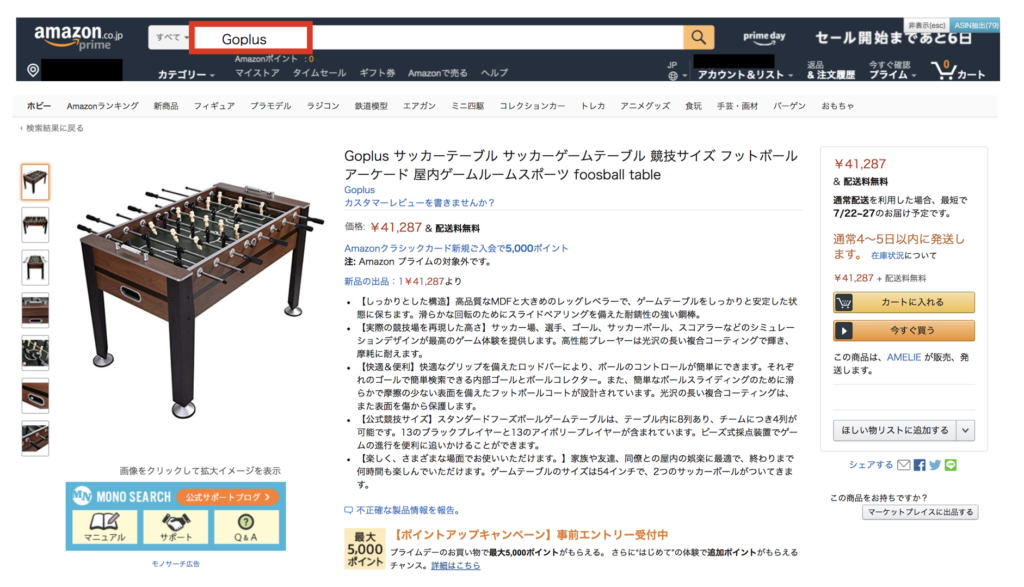Click the 今すぐ買う button
Screen dimensions: 1024x587
904,330
